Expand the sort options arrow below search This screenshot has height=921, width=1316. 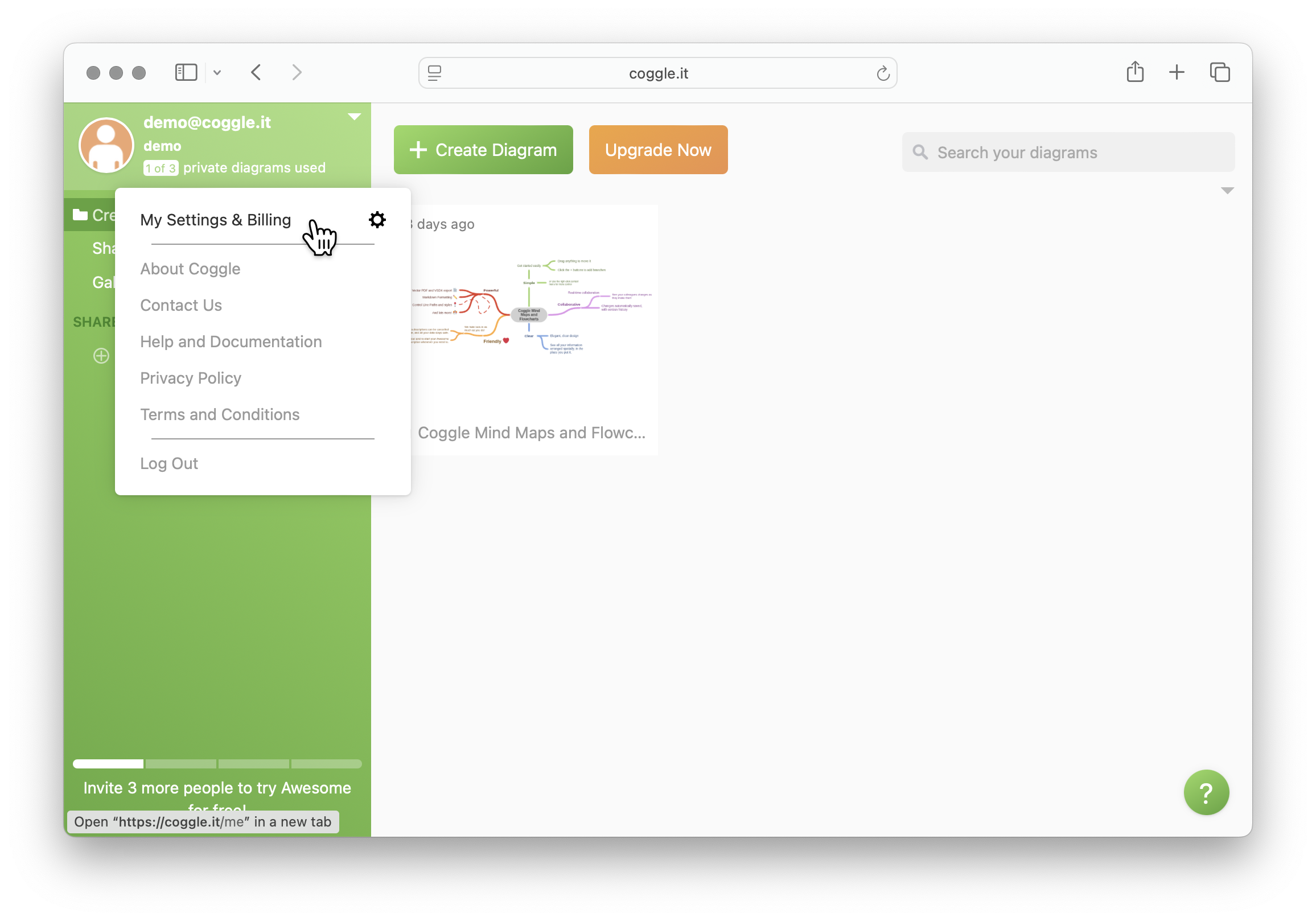1227,191
